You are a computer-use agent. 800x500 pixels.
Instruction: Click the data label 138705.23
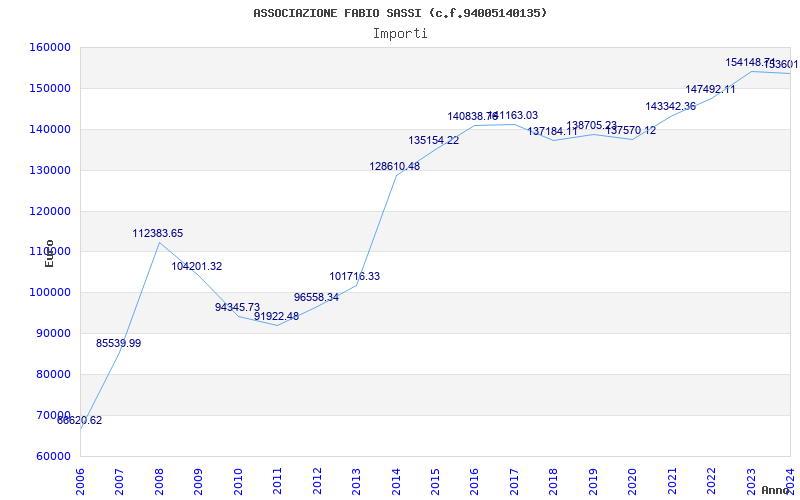tap(592, 125)
